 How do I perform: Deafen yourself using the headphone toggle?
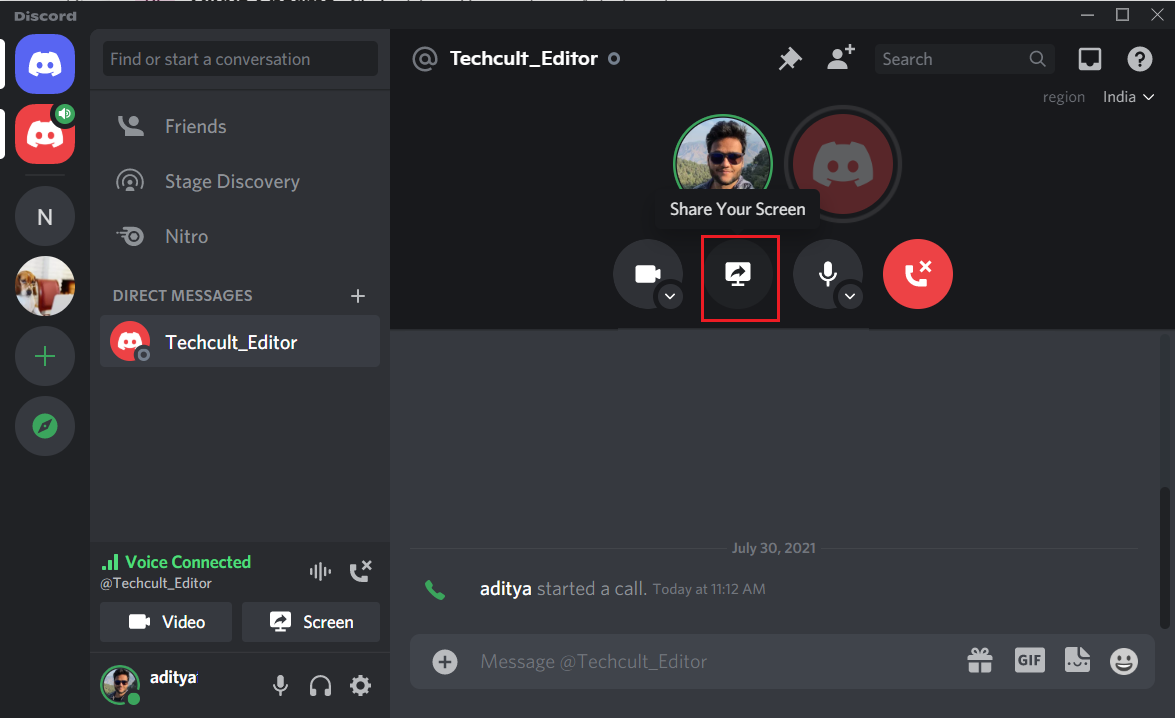(x=320, y=685)
